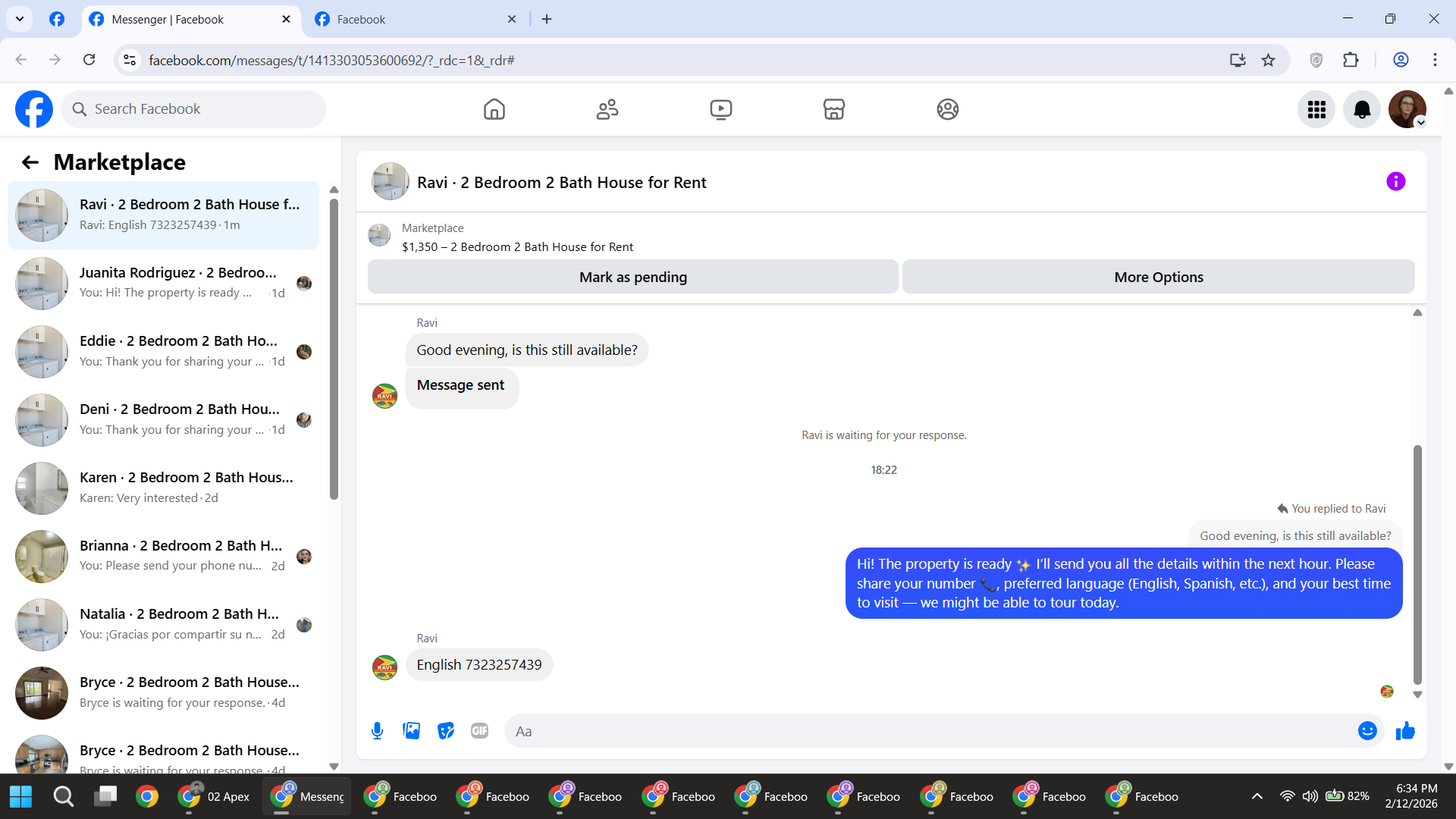Open a new browser tab

pos(547,19)
